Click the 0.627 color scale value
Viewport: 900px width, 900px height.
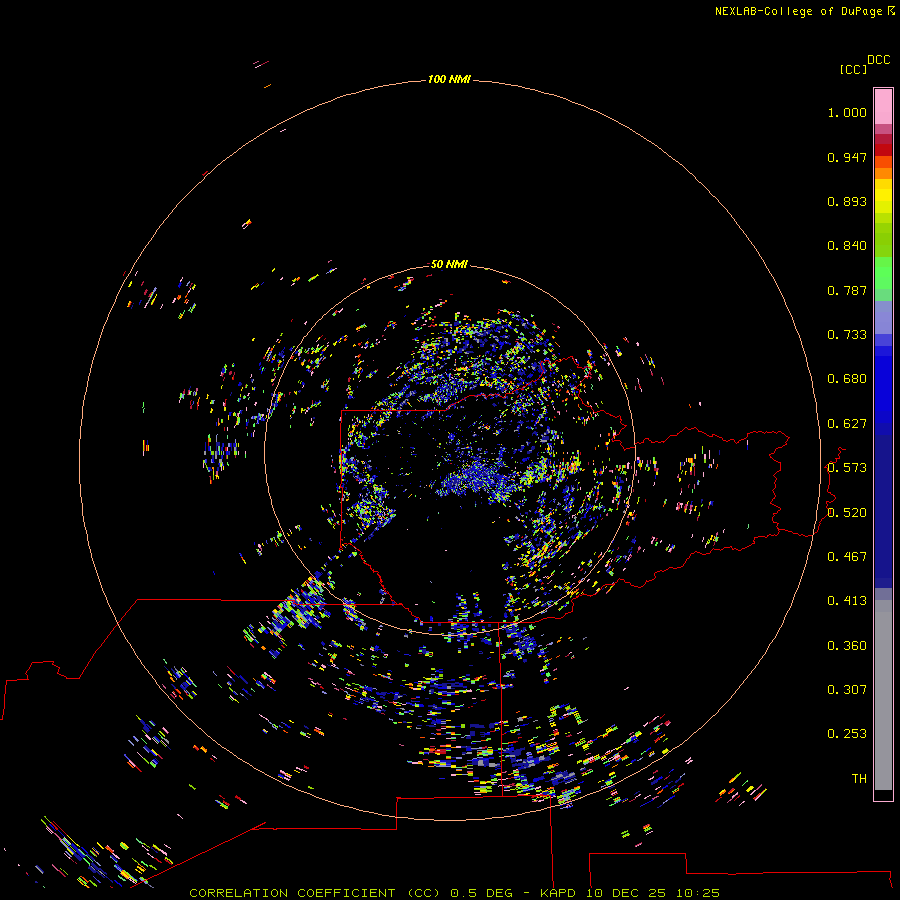(847, 424)
